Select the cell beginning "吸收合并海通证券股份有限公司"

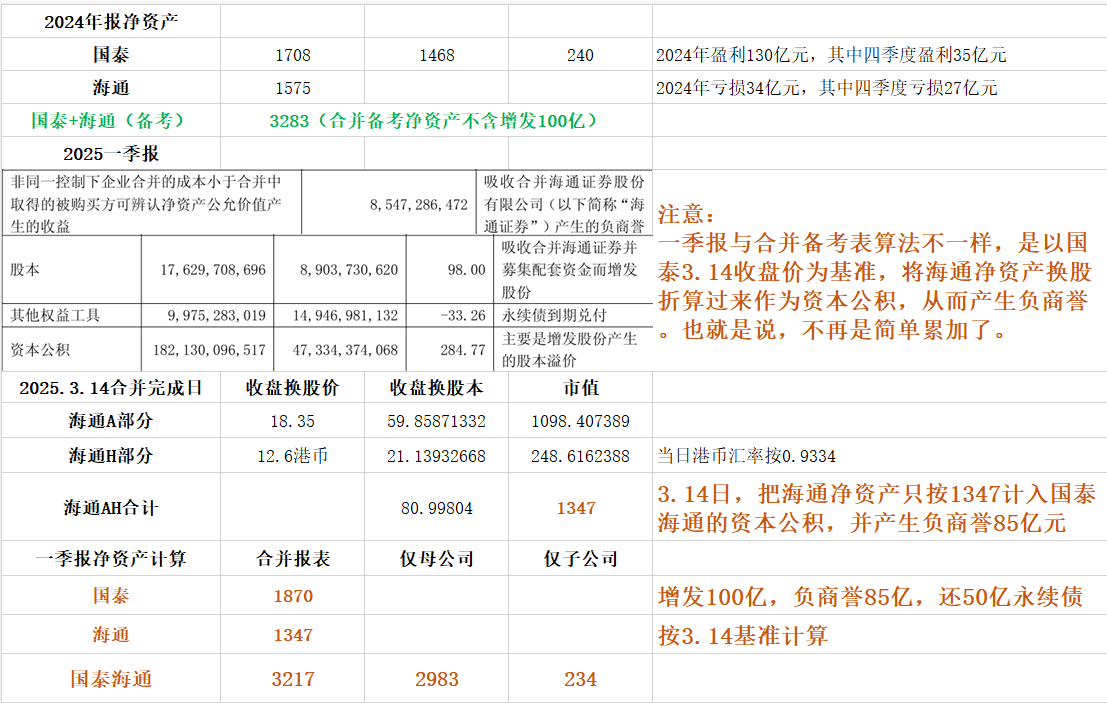click(x=564, y=204)
